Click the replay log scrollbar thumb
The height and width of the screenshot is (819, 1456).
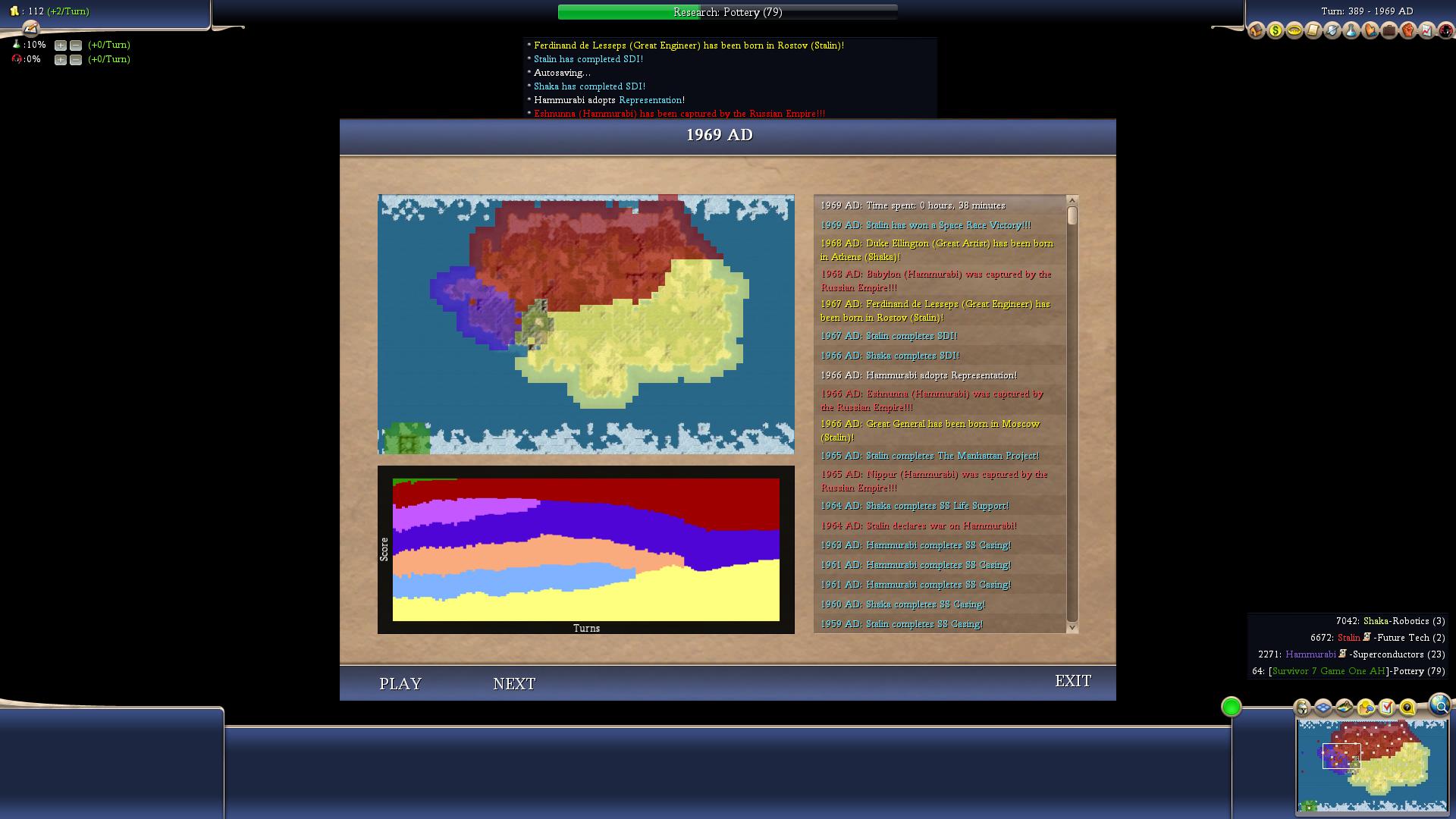click(x=1072, y=215)
